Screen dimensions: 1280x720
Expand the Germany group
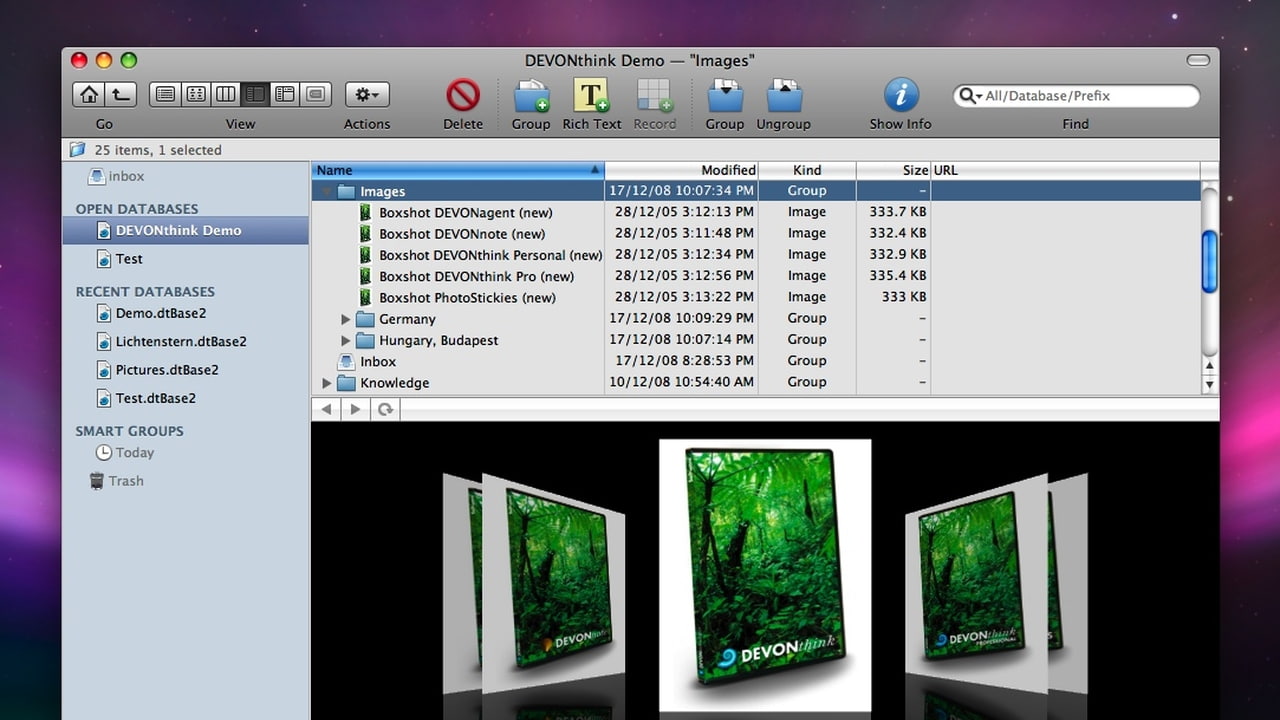[x=345, y=319]
